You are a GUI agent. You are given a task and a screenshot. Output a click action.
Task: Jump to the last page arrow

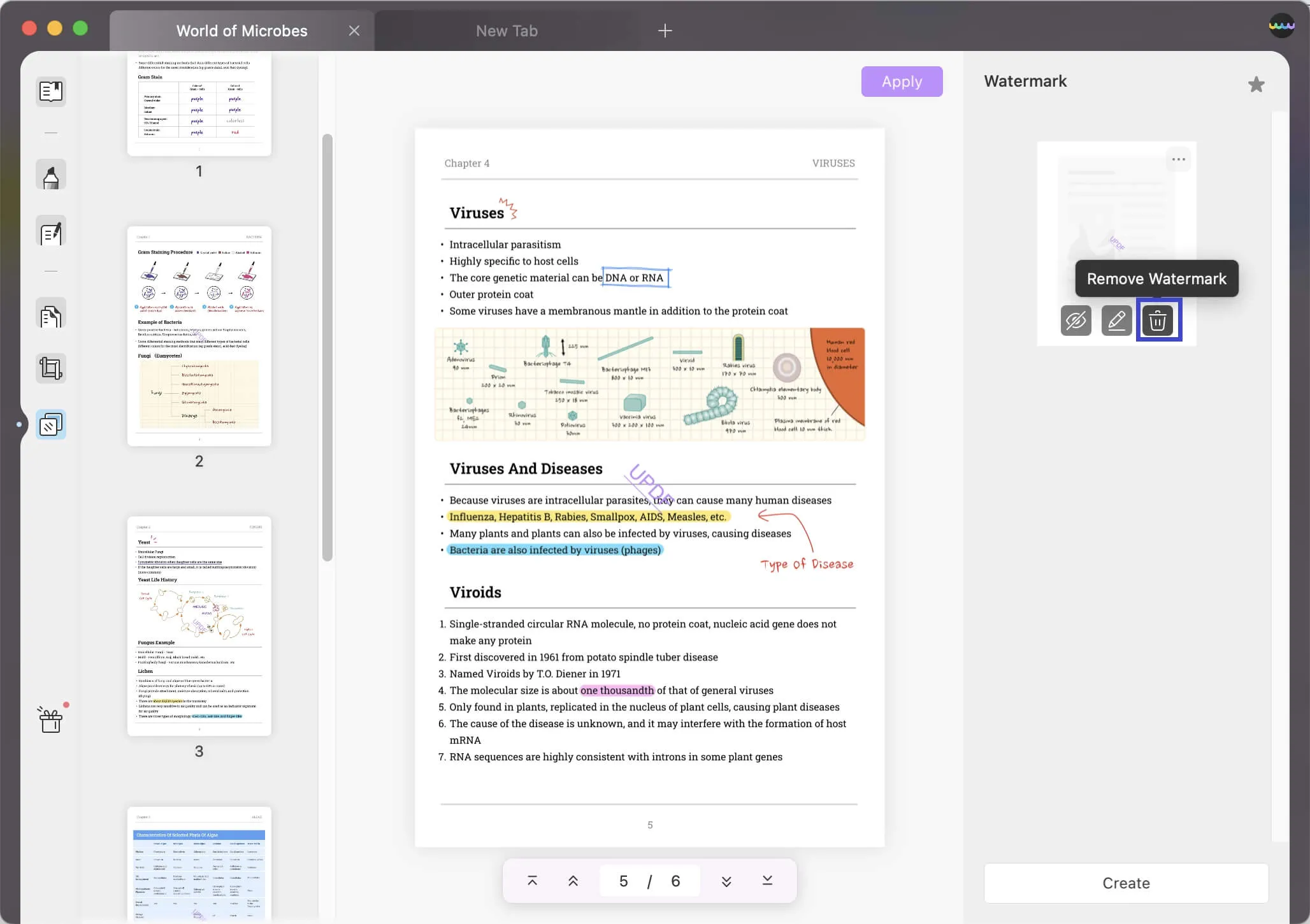pyautogui.click(x=767, y=881)
